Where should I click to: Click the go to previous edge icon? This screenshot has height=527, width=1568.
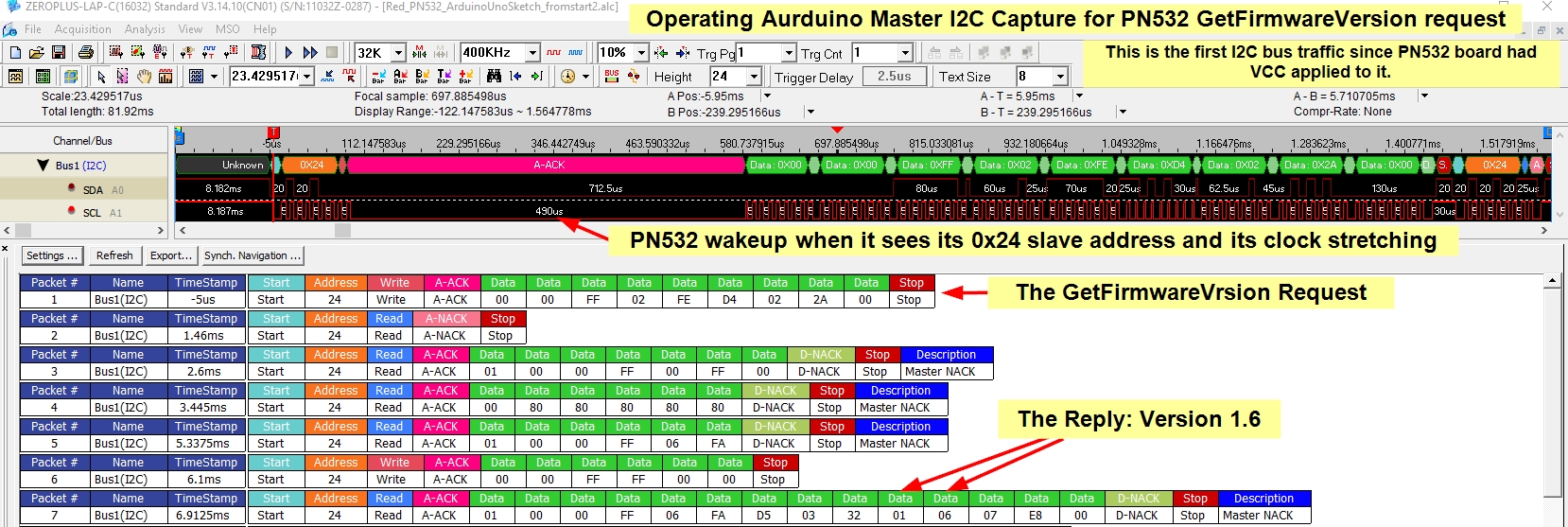(x=515, y=76)
